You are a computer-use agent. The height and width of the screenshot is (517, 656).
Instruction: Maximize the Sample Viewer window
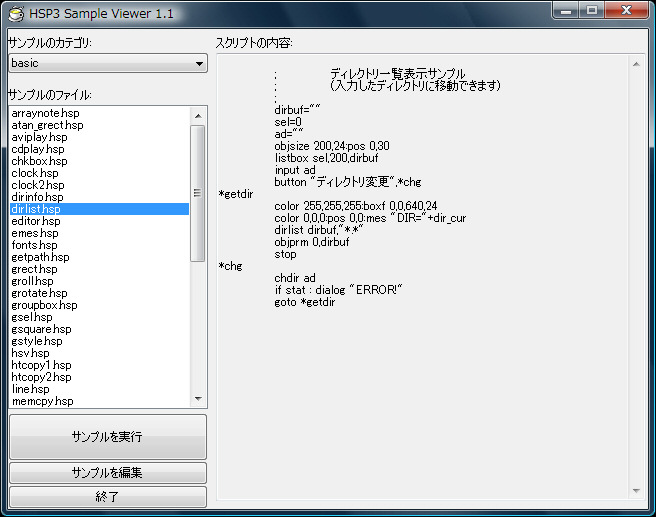pyautogui.click(x=592, y=10)
